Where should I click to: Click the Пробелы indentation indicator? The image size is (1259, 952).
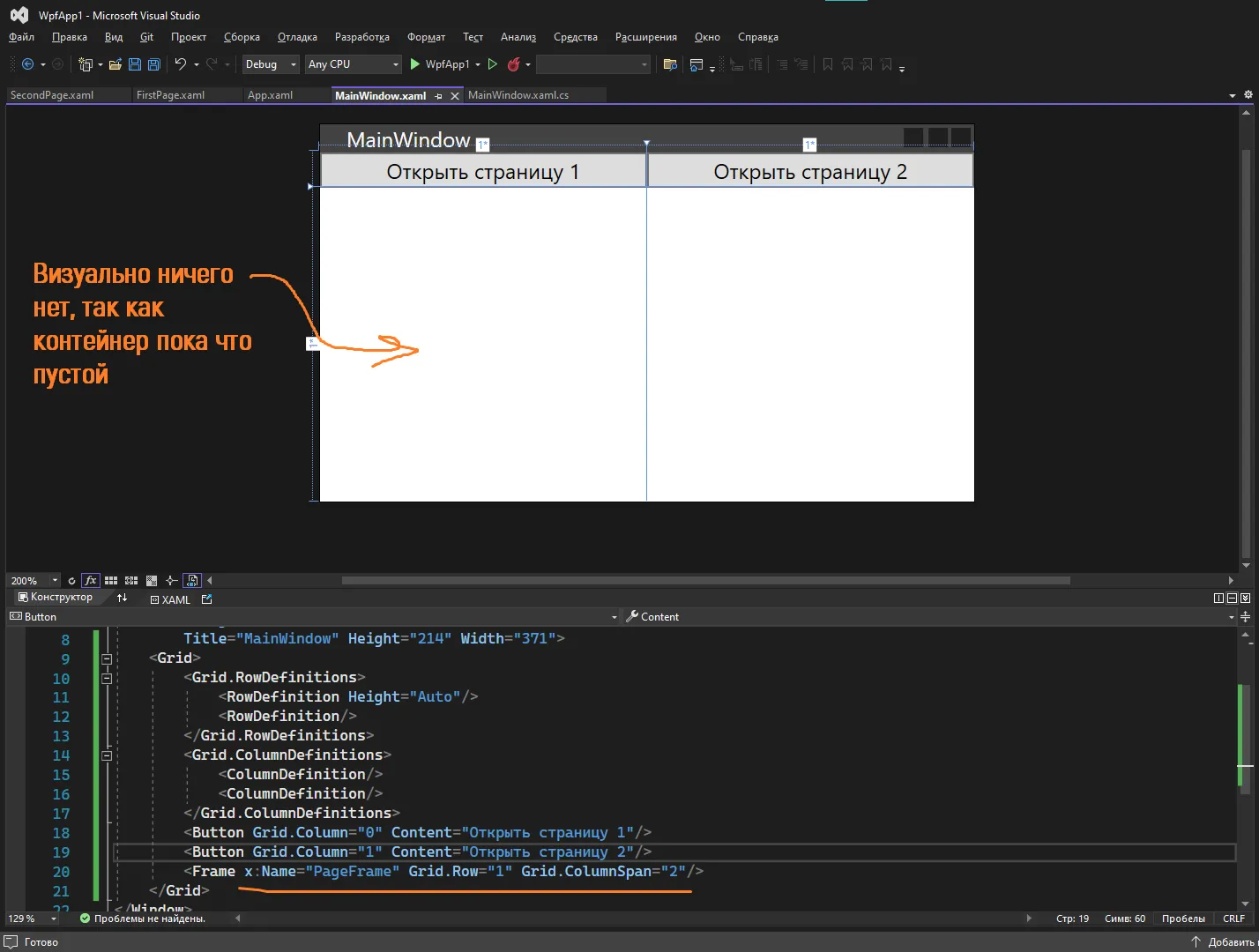point(1183,919)
